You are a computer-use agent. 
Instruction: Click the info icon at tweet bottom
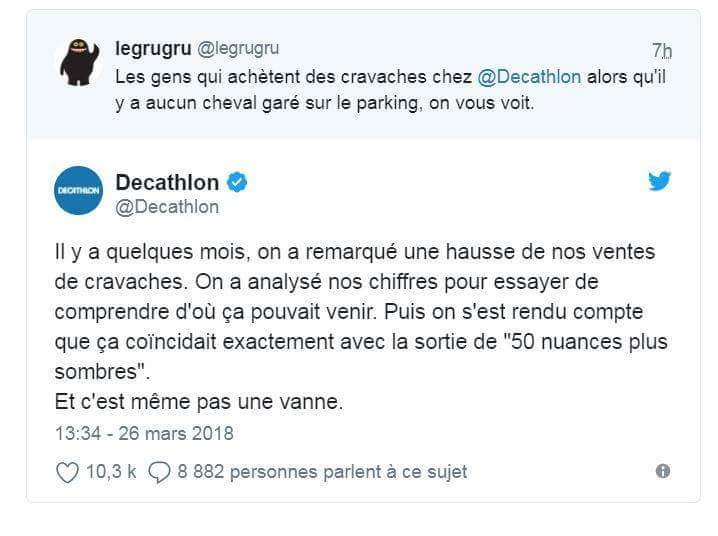click(x=662, y=471)
